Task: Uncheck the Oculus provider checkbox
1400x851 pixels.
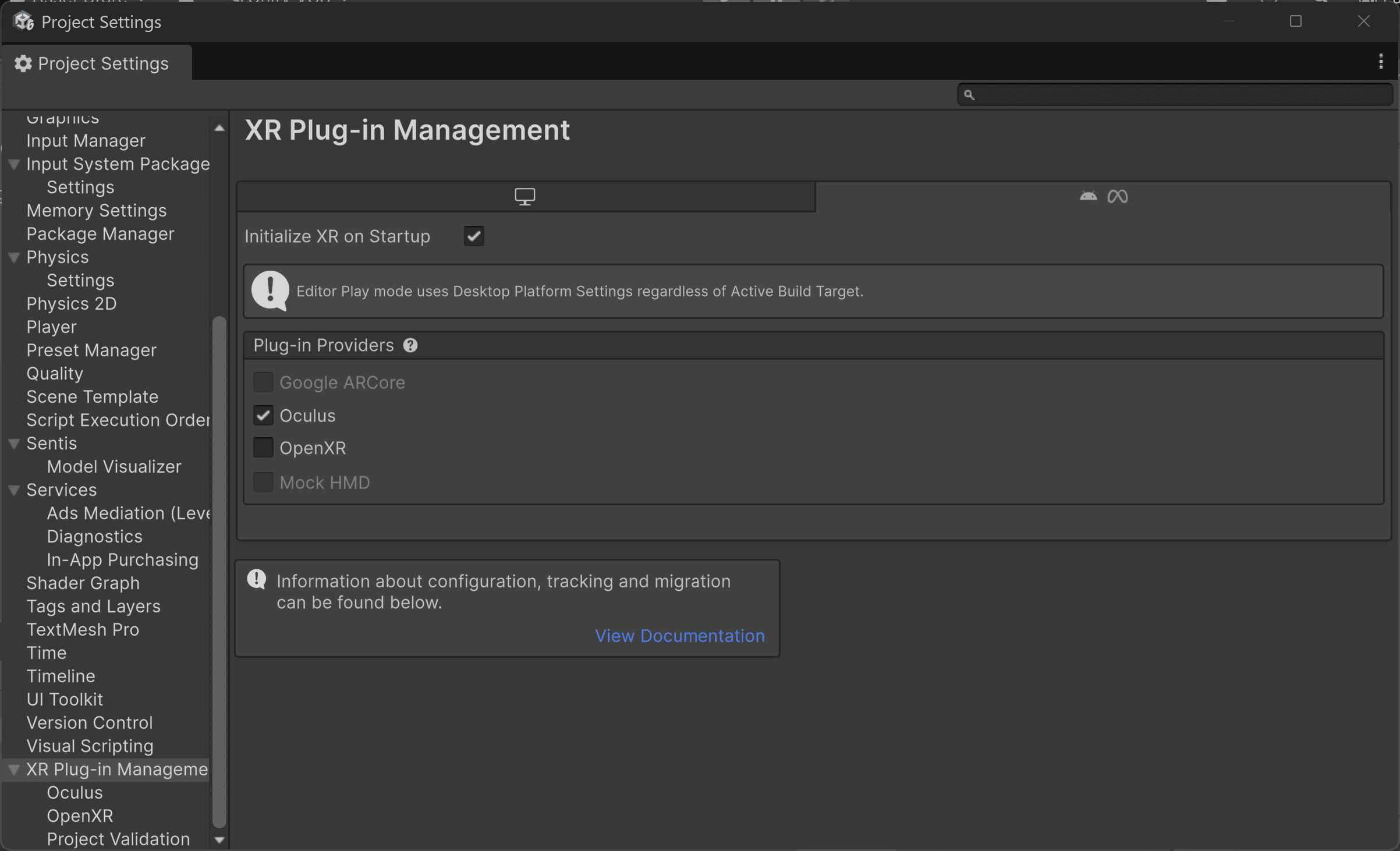Action: pyautogui.click(x=263, y=416)
